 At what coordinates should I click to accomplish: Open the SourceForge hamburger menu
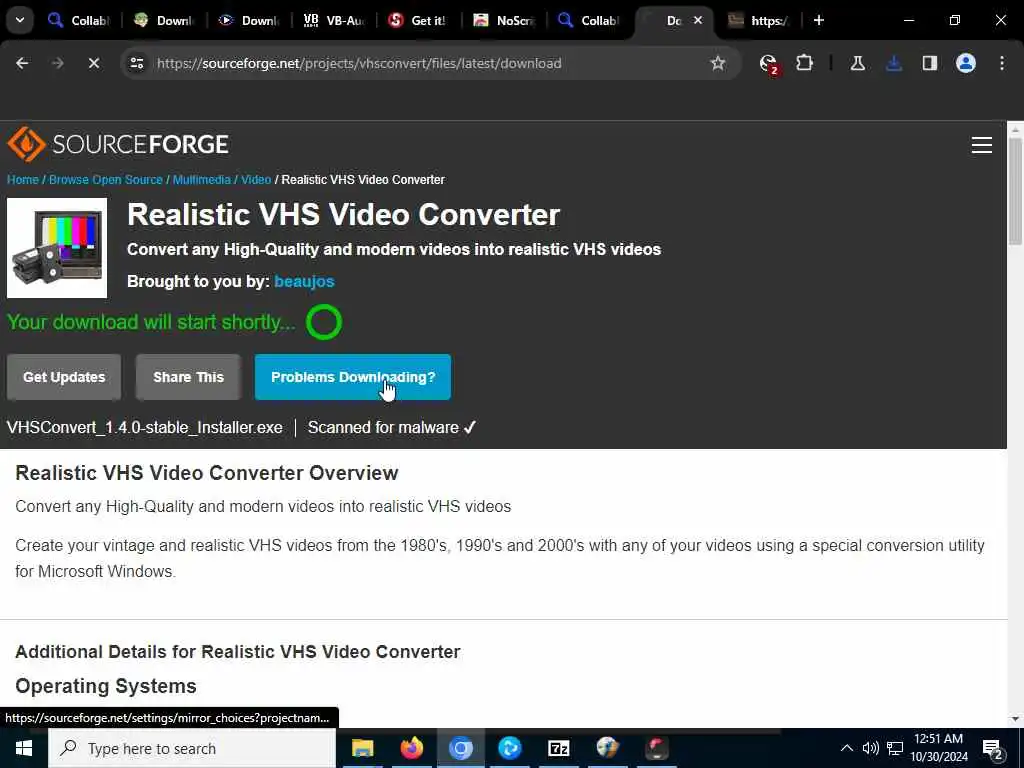[982, 144]
